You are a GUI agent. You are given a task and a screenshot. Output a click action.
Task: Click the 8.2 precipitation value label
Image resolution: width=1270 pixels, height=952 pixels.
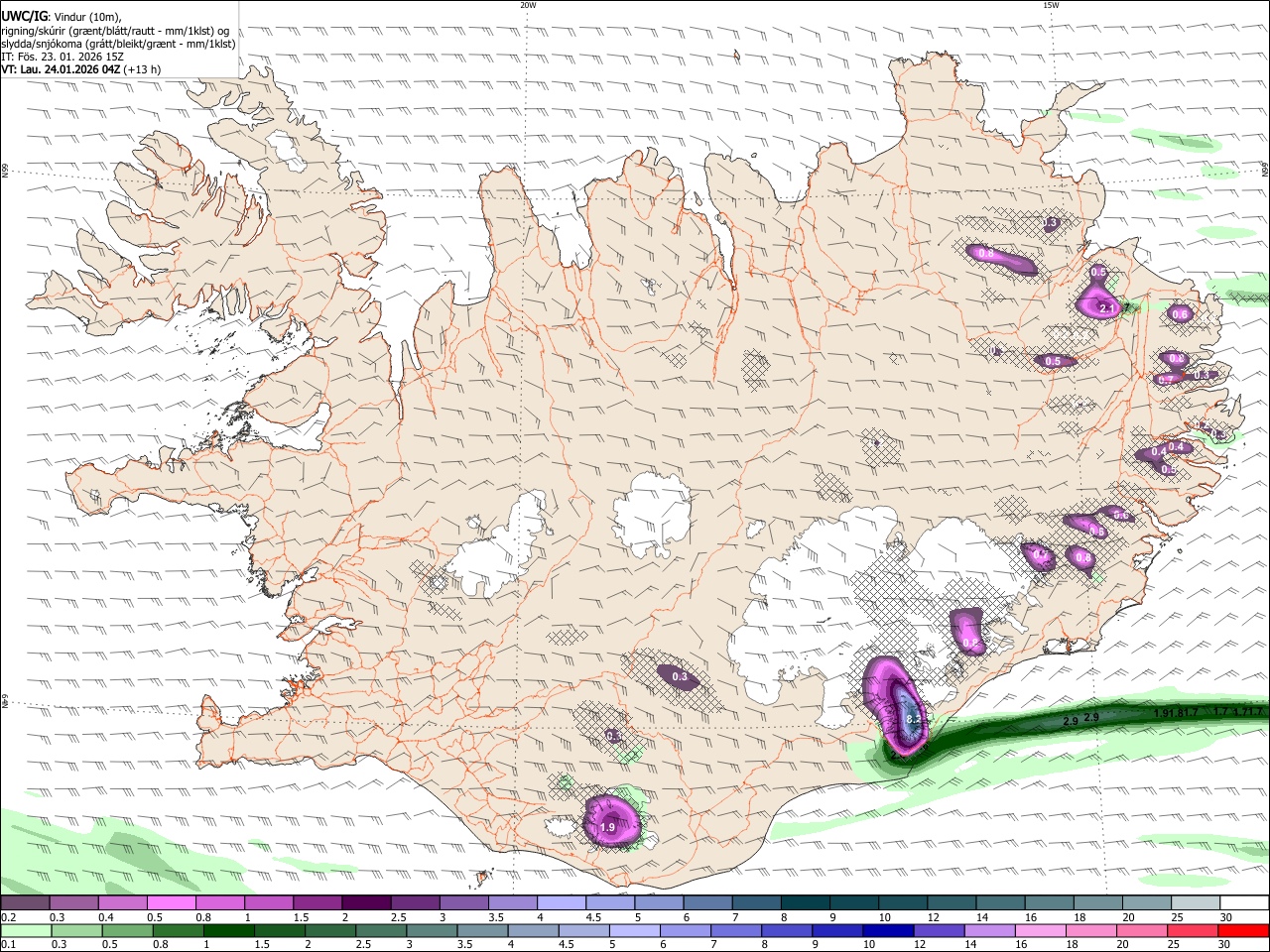point(915,719)
